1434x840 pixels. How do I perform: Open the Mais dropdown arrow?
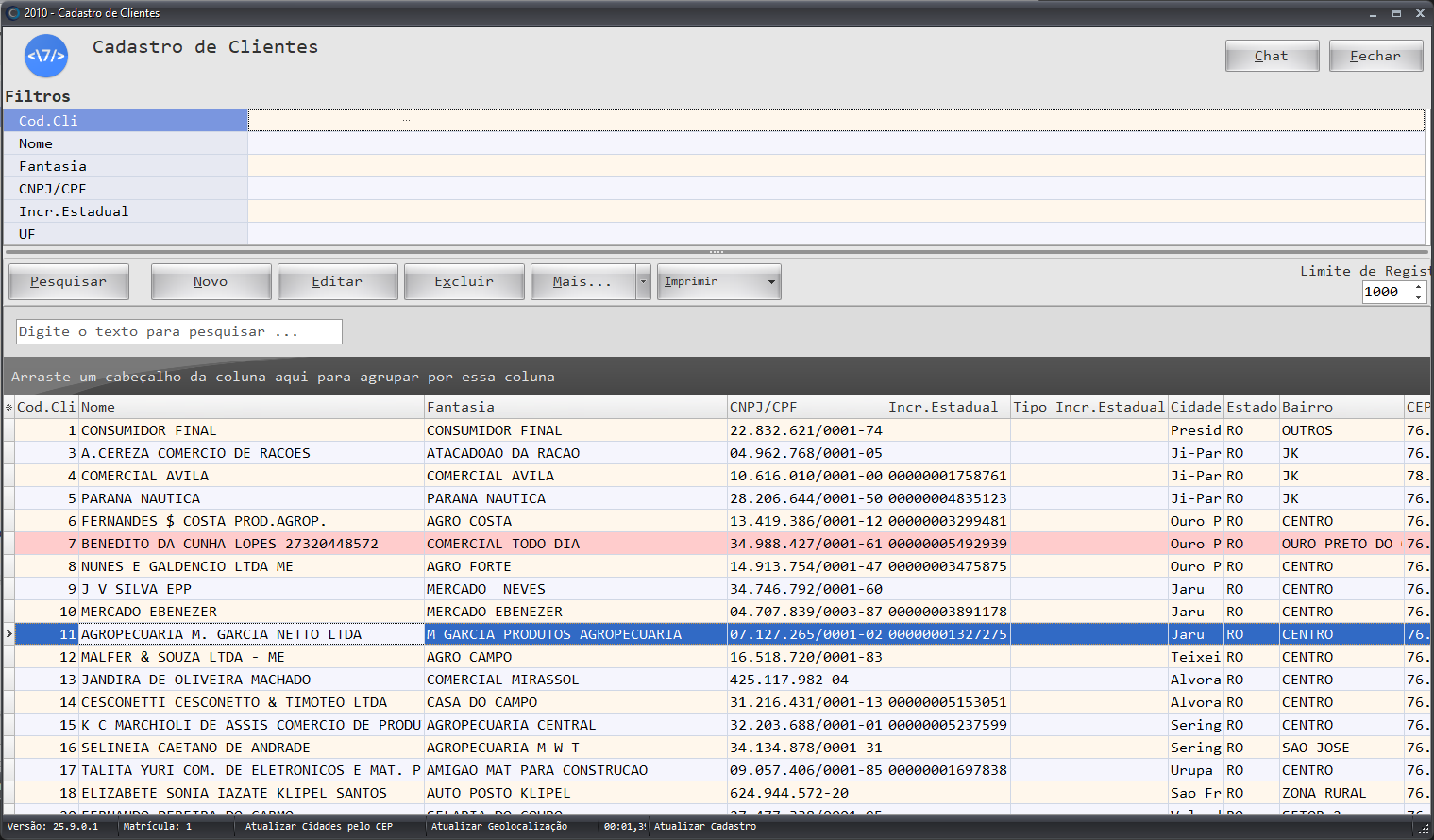[643, 282]
